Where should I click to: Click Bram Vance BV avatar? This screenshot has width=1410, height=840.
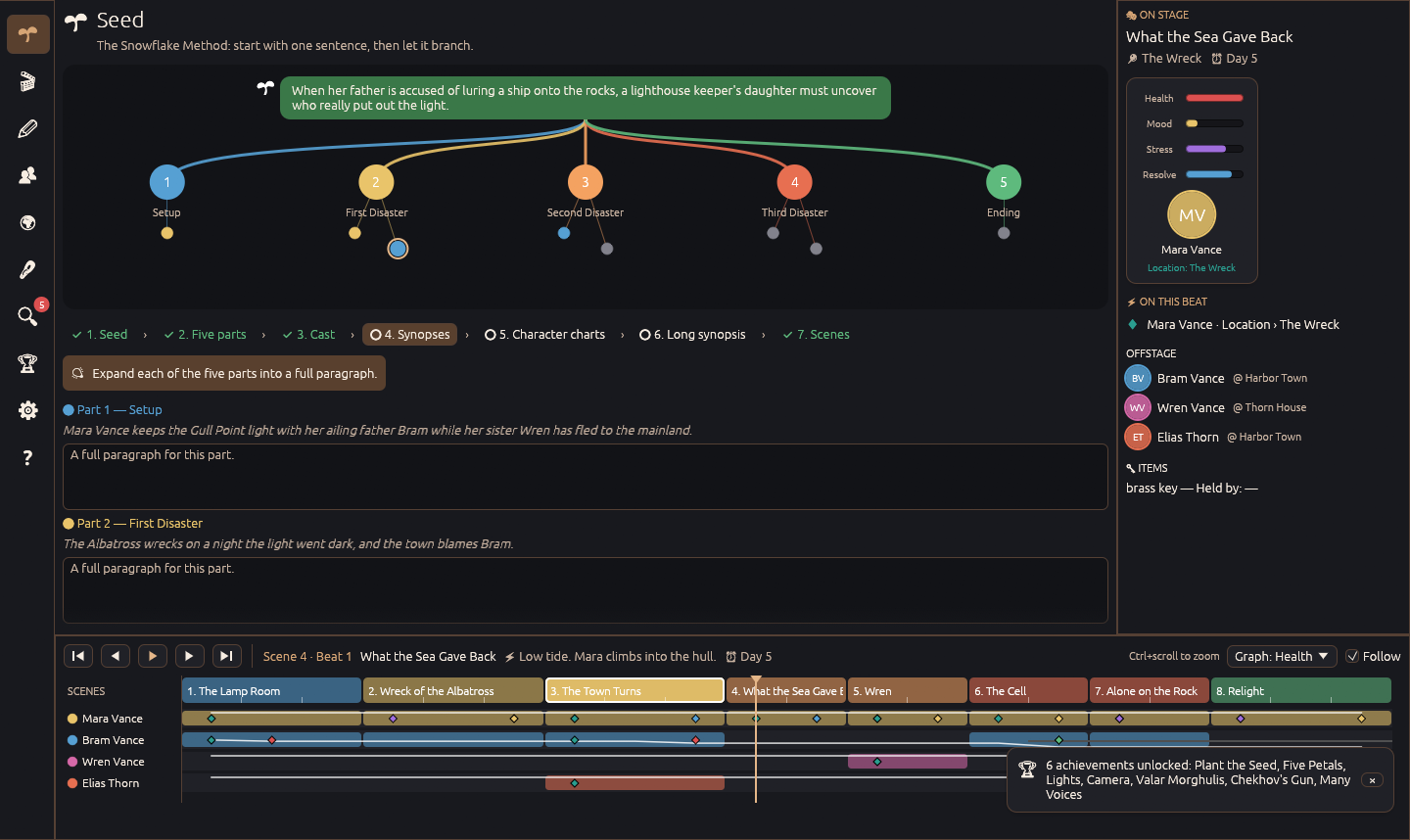click(1138, 378)
